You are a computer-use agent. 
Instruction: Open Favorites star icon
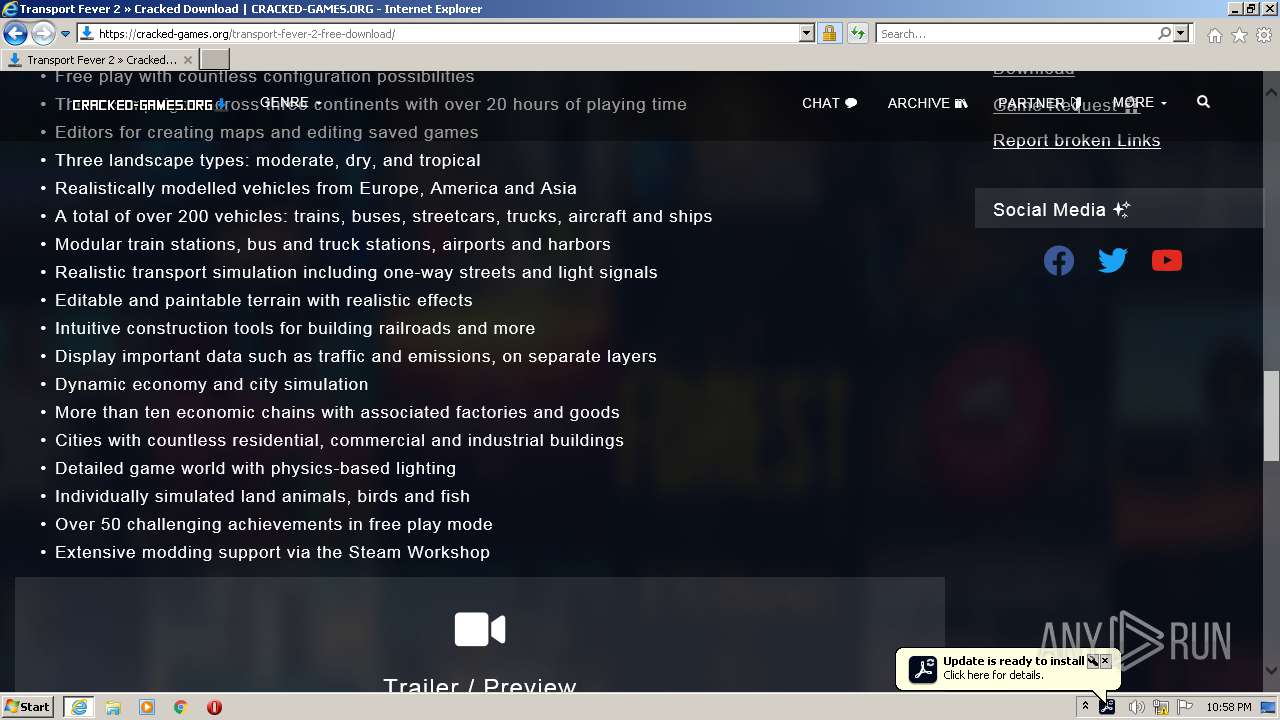(1239, 35)
